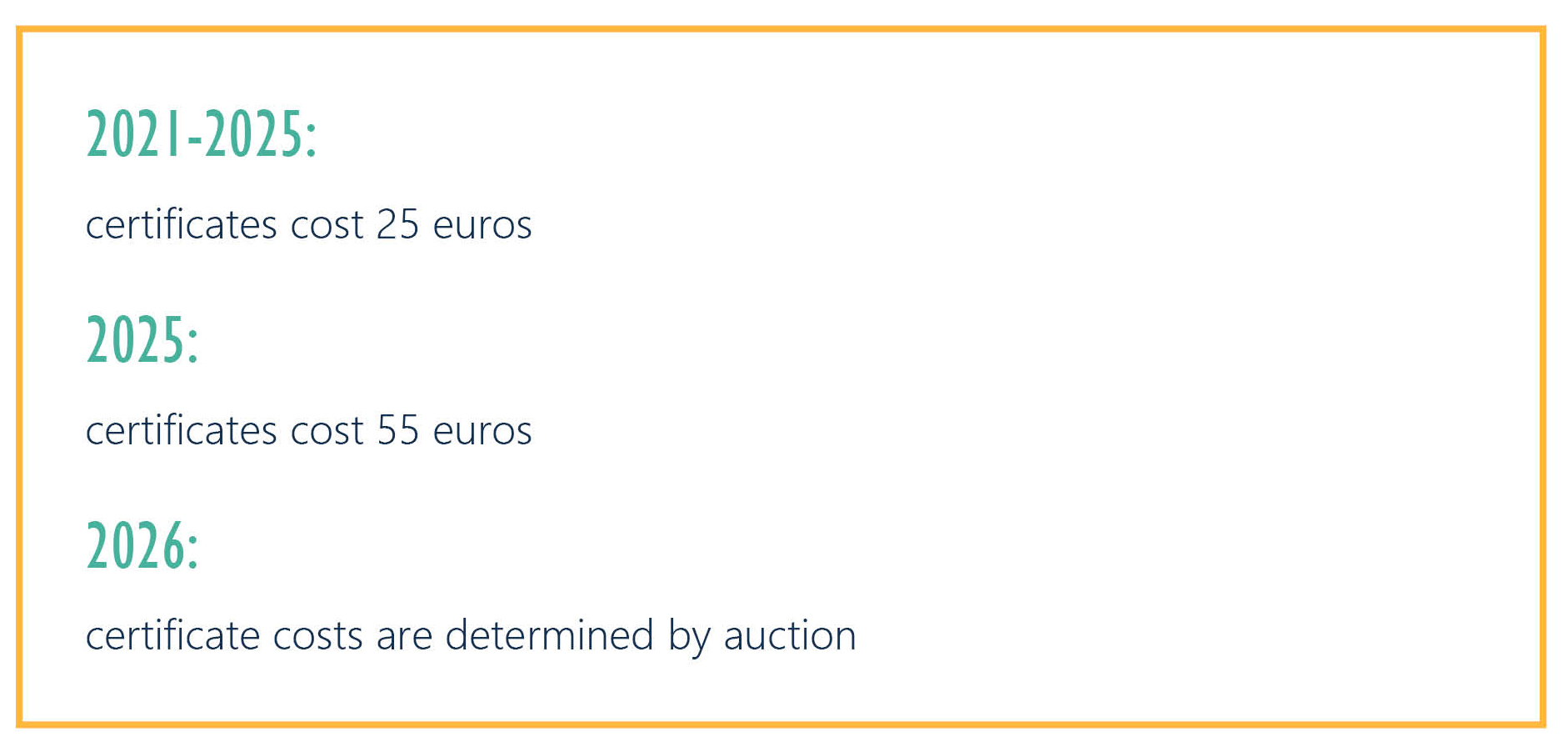Click the word 'auction'
Viewport: 1568px width, 747px height.
point(790,636)
